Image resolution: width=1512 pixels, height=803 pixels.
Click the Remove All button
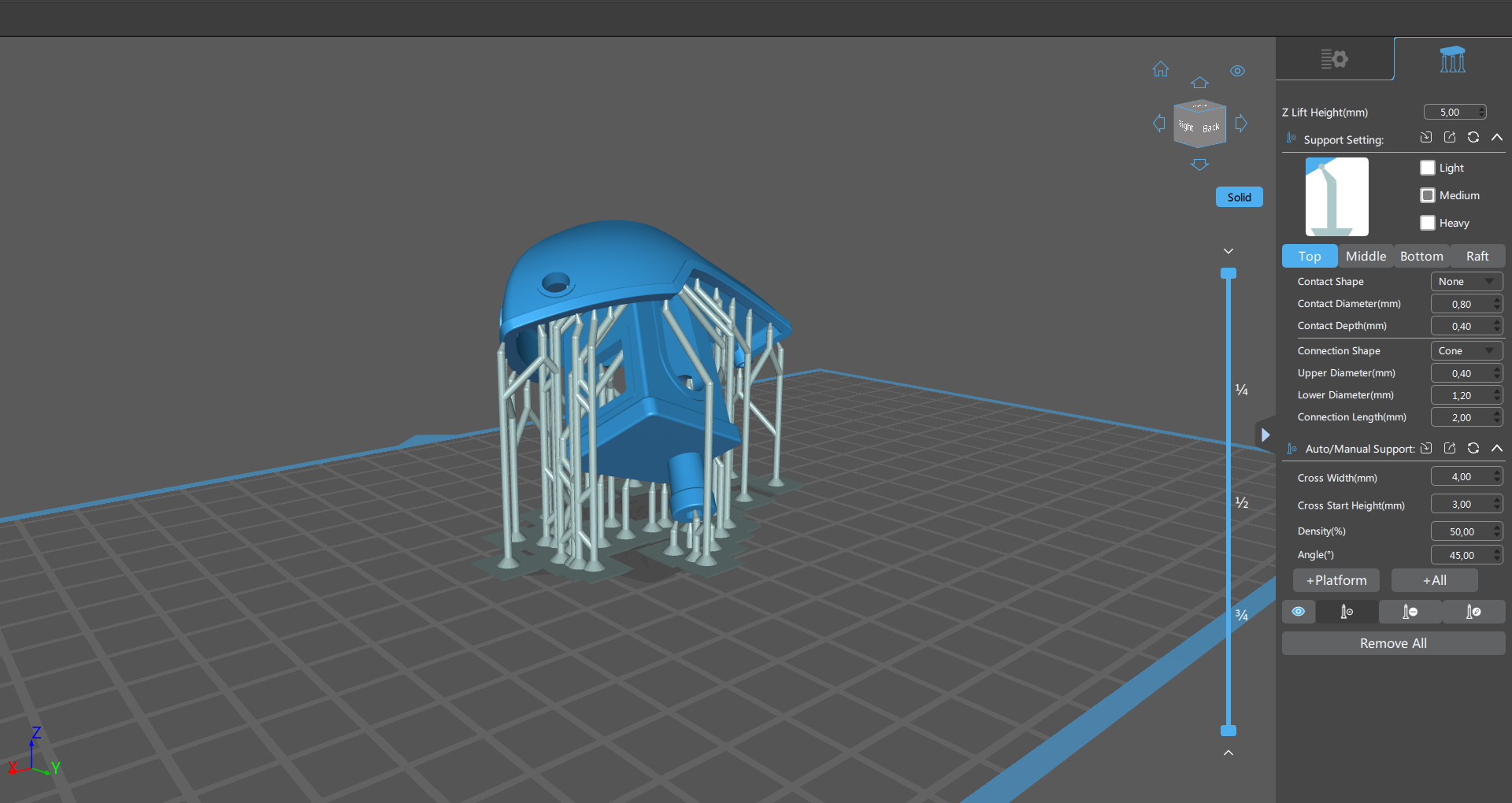tap(1394, 643)
